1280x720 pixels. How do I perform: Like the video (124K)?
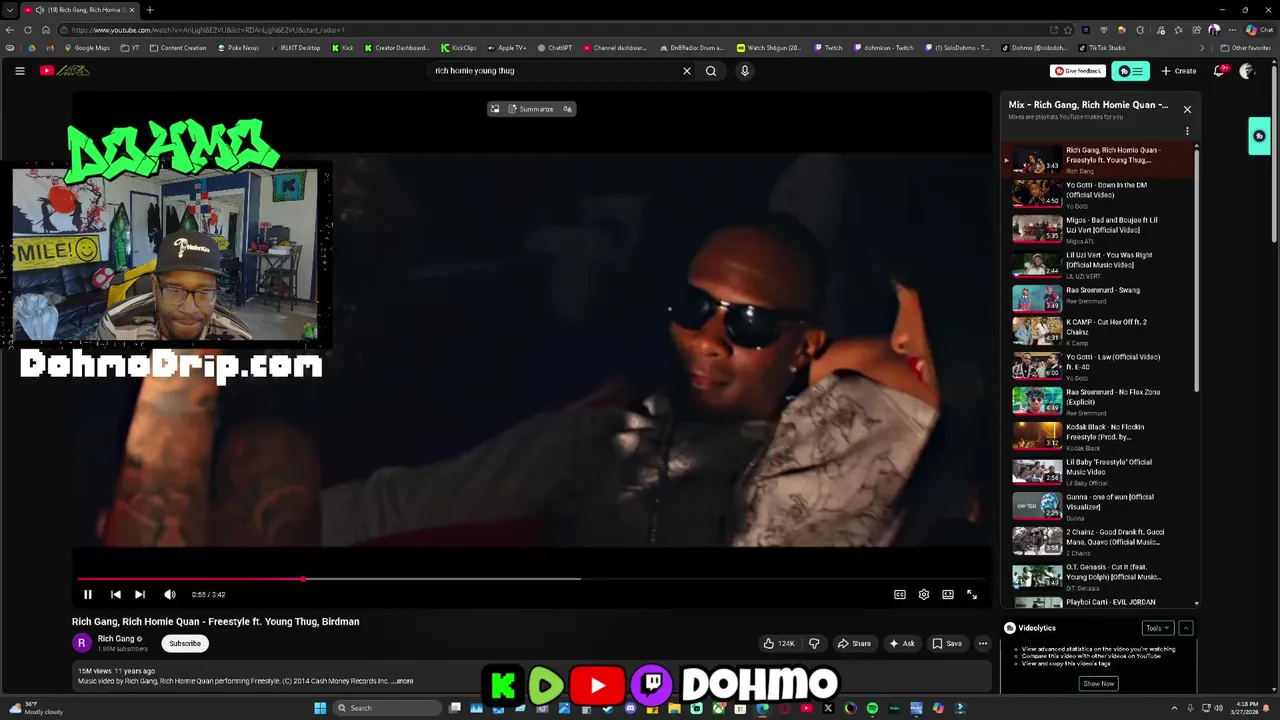pos(778,643)
